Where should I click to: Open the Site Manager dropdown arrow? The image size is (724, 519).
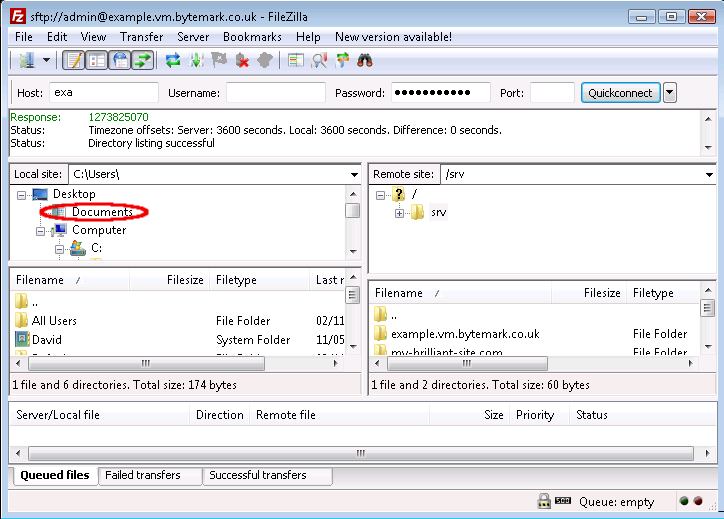tap(46, 60)
